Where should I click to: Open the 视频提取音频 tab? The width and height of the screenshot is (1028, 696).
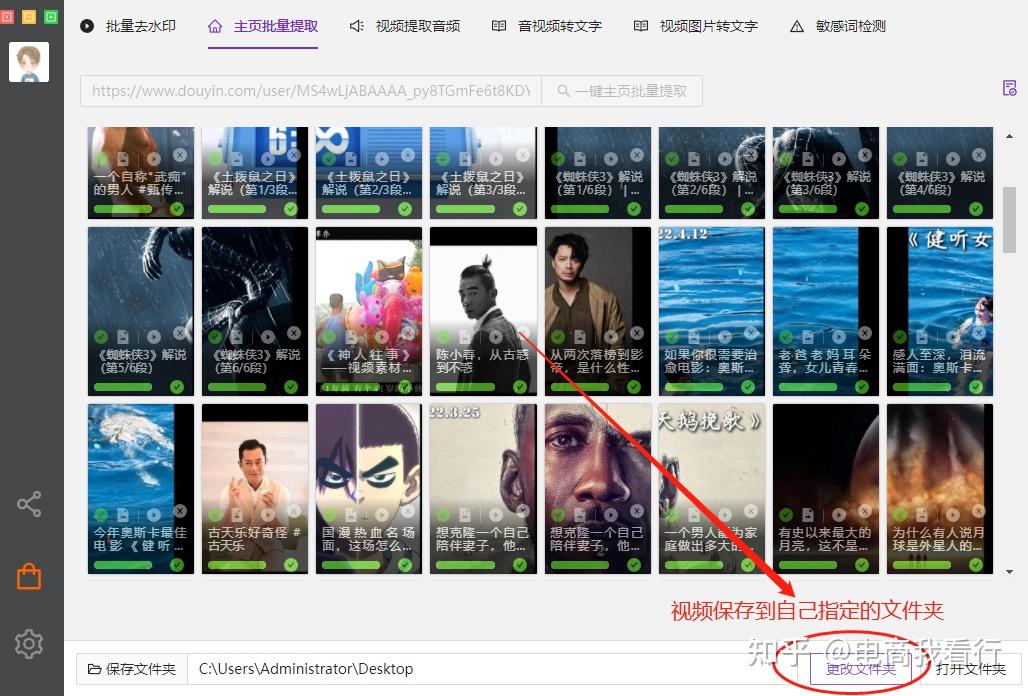(x=405, y=26)
